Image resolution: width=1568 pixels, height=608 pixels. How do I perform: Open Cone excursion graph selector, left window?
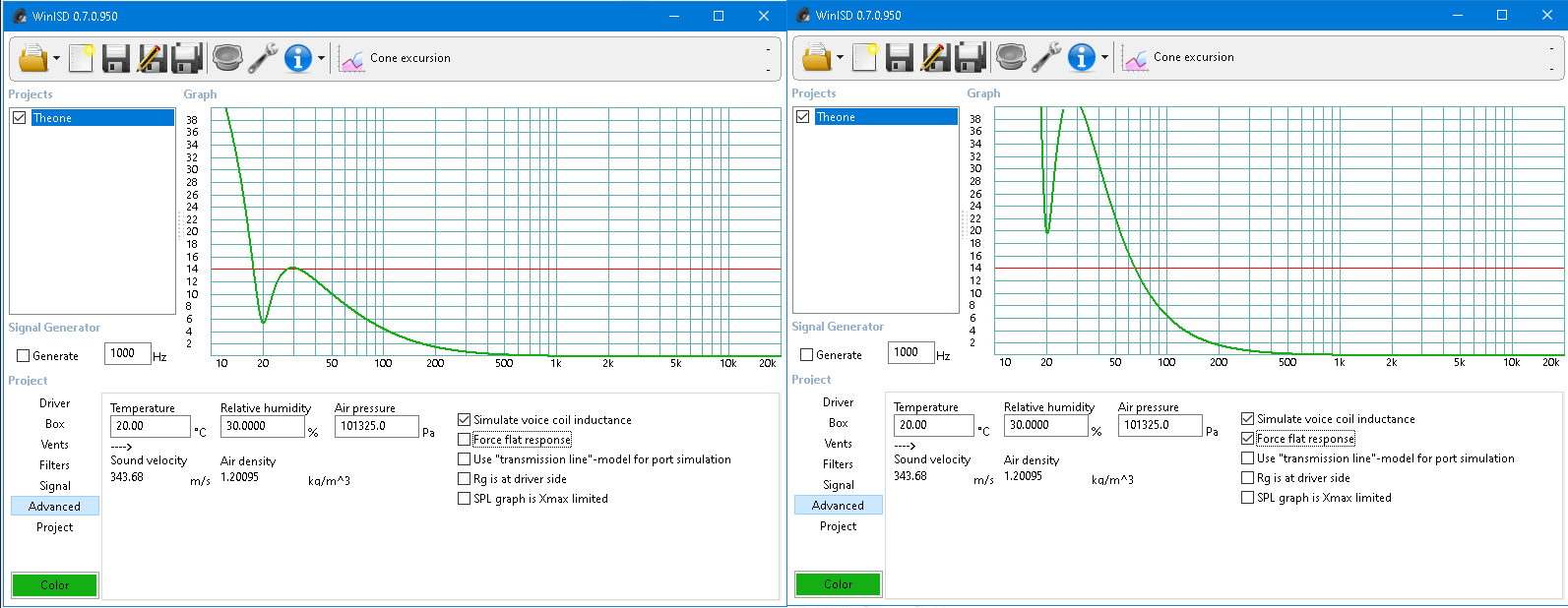[409, 58]
